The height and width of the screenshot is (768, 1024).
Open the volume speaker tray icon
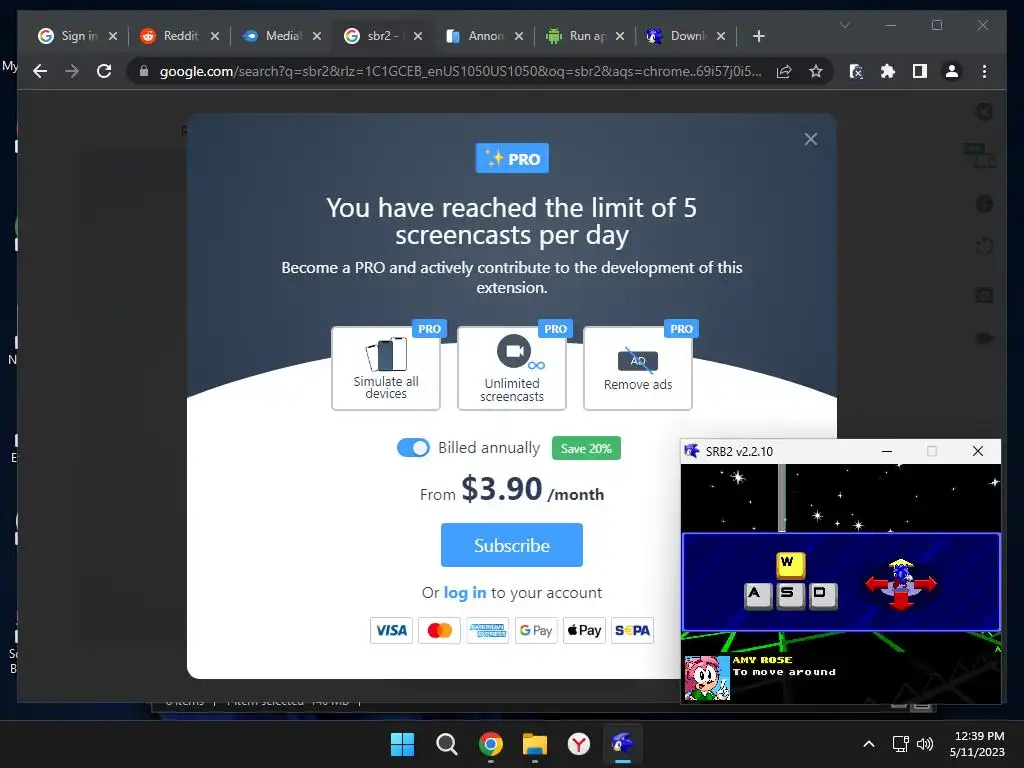(924, 744)
